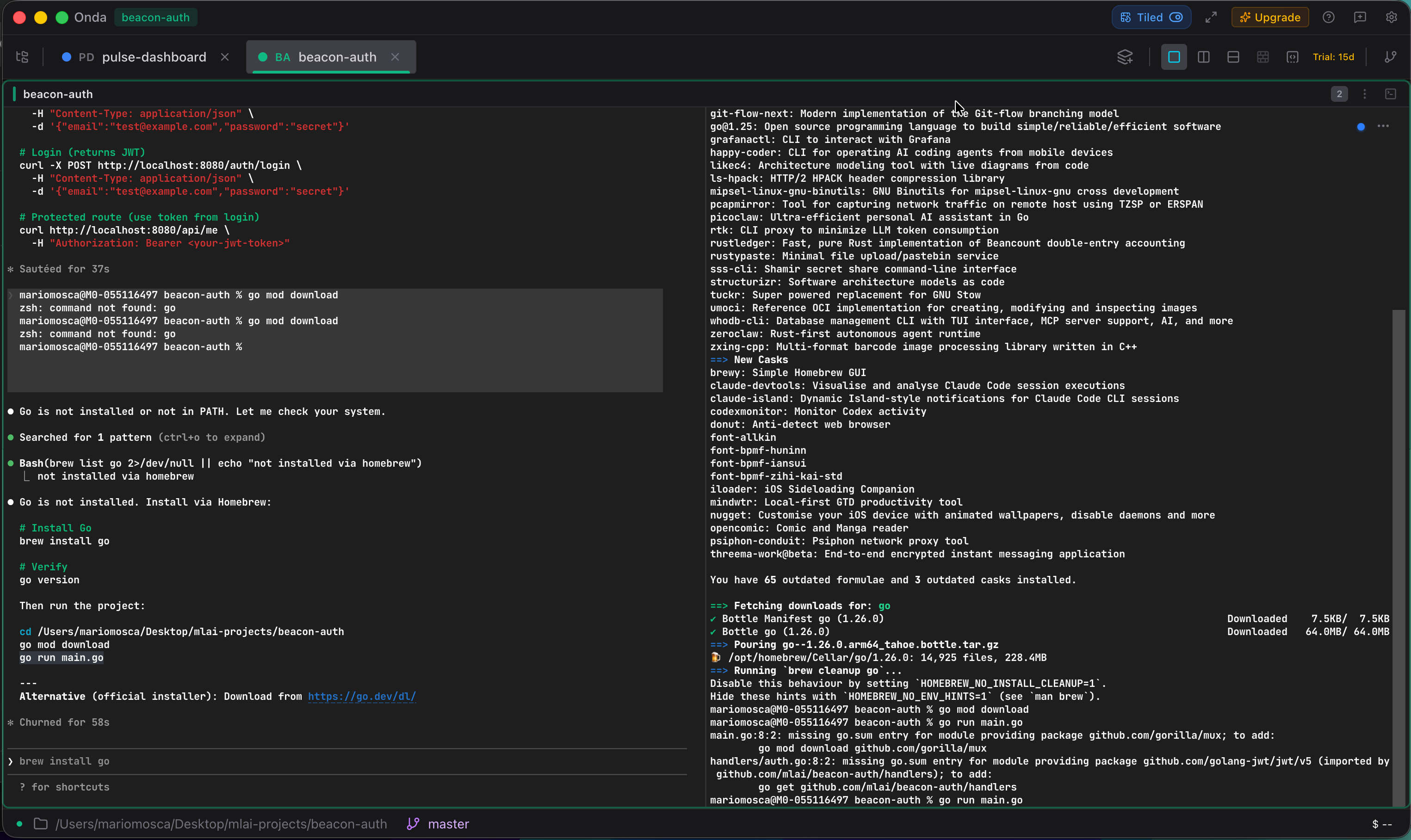Click the code block layout icon
The image size is (1411, 840).
point(1292,56)
